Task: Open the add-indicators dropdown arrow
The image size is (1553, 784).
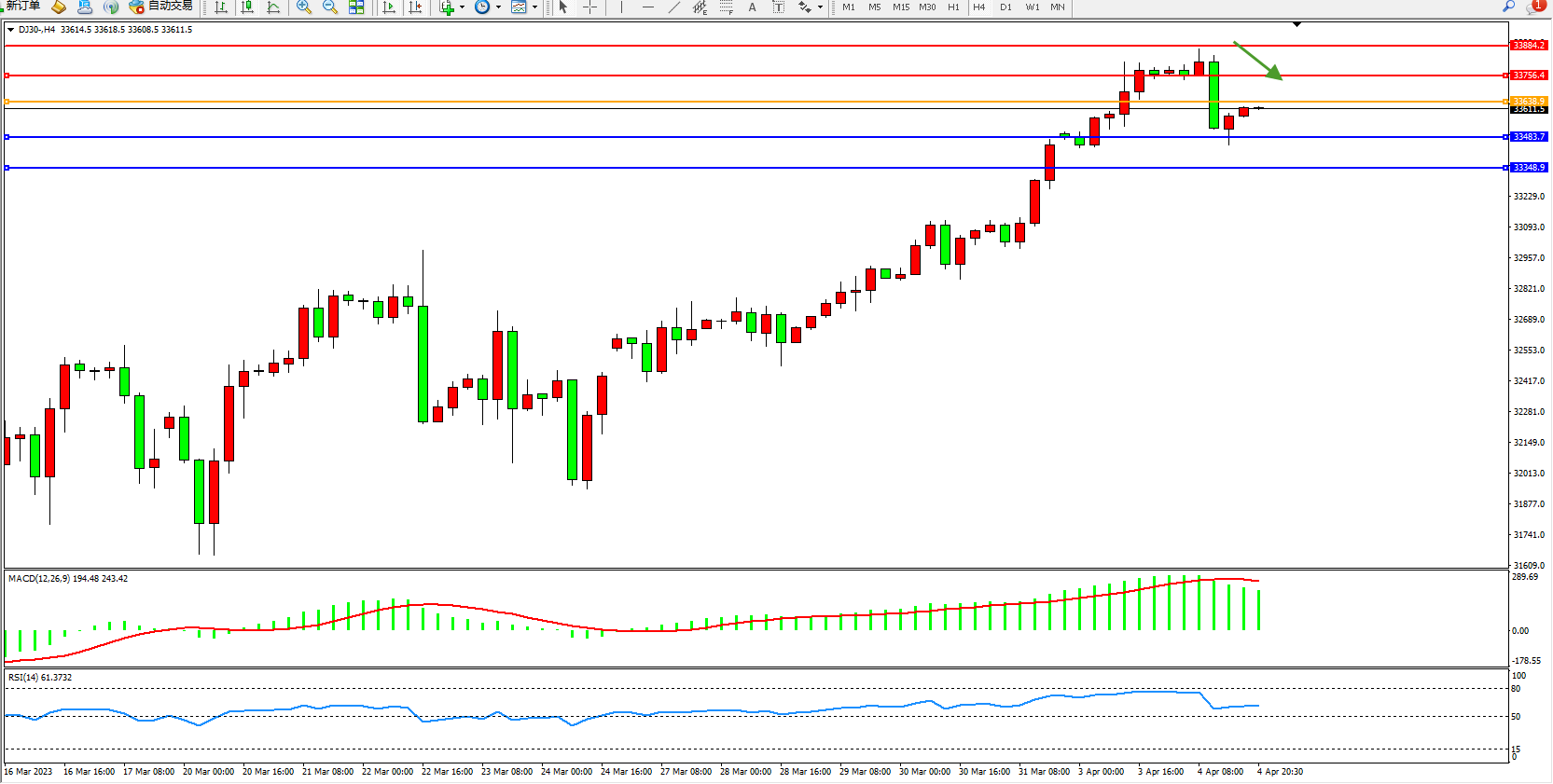Action: 462,7
